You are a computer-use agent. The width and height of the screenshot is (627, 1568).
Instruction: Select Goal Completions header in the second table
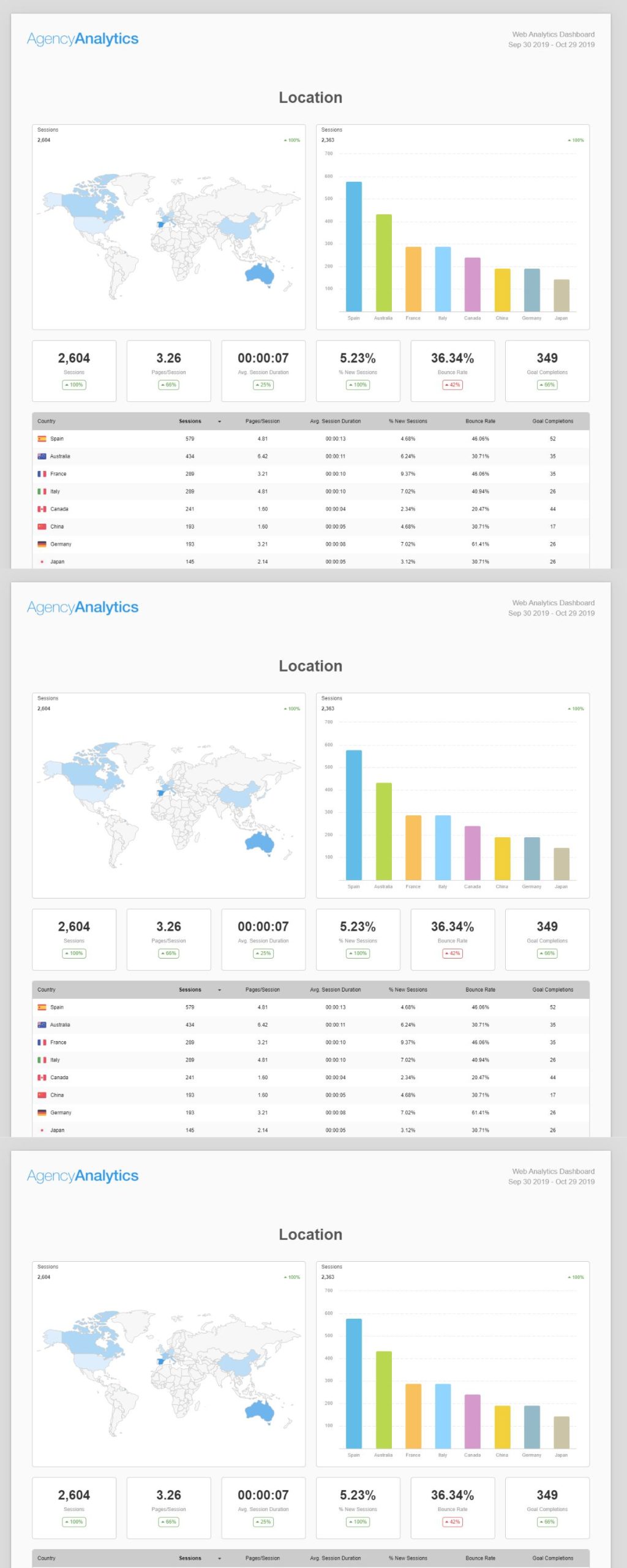[552, 990]
